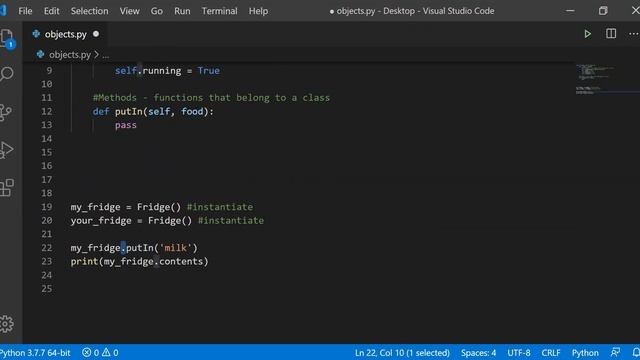The height and width of the screenshot is (360, 640).
Task: Click line number 12 in the gutter
Action: pyautogui.click(x=47, y=111)
